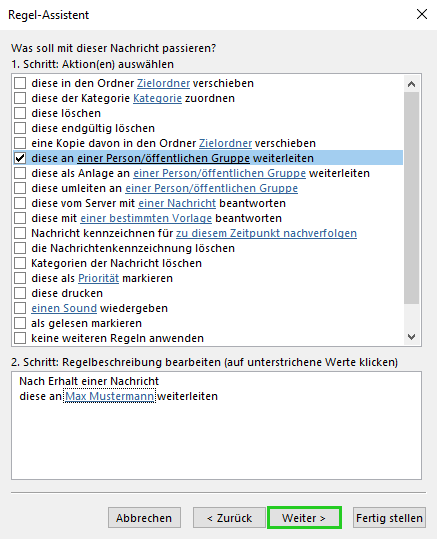The height and width of the screenshot is (539, 437).
Task: Select the Priorität link
Action: tap(98, 278)
